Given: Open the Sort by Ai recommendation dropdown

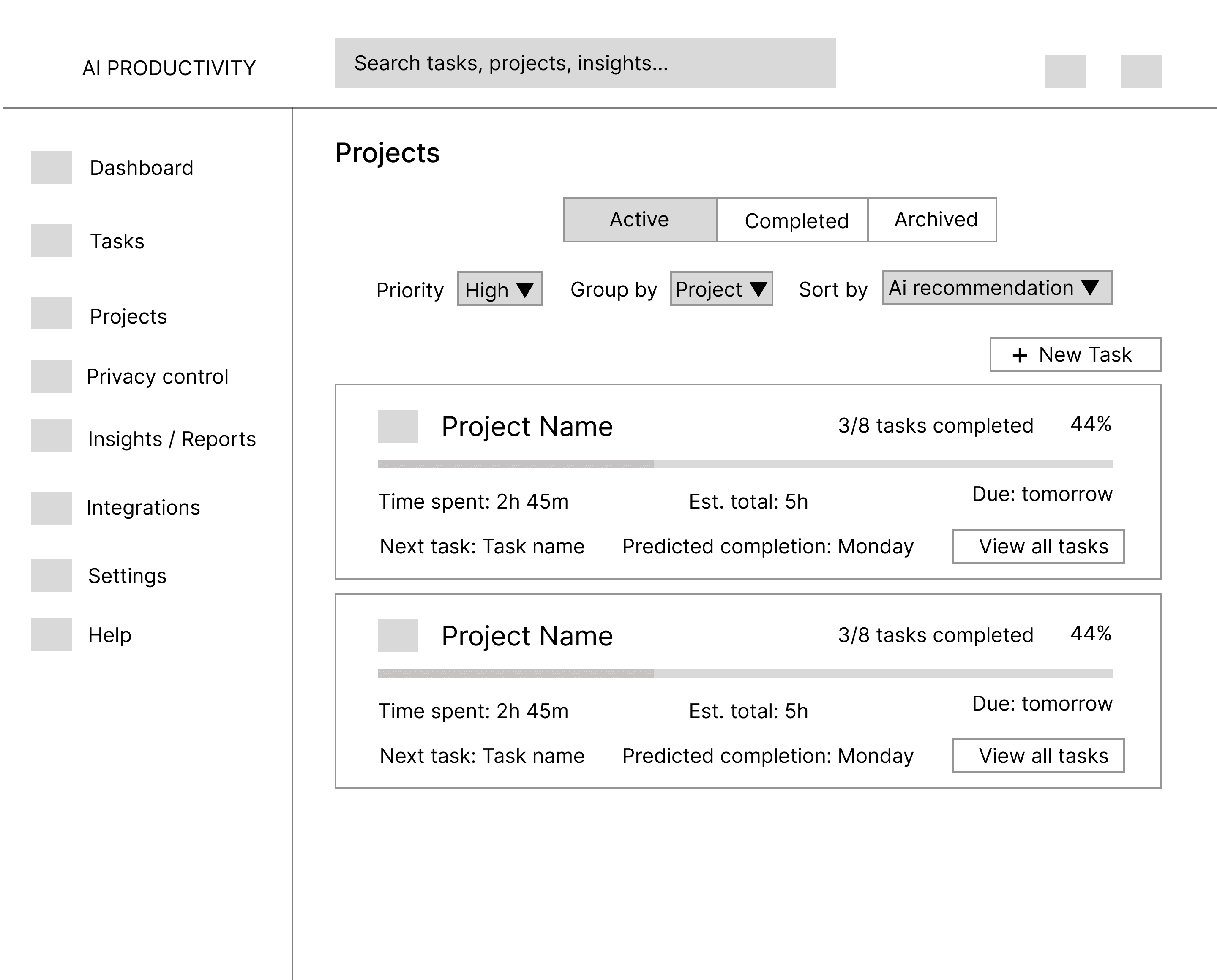Looking at the screenshot, I should pos(997,288).
